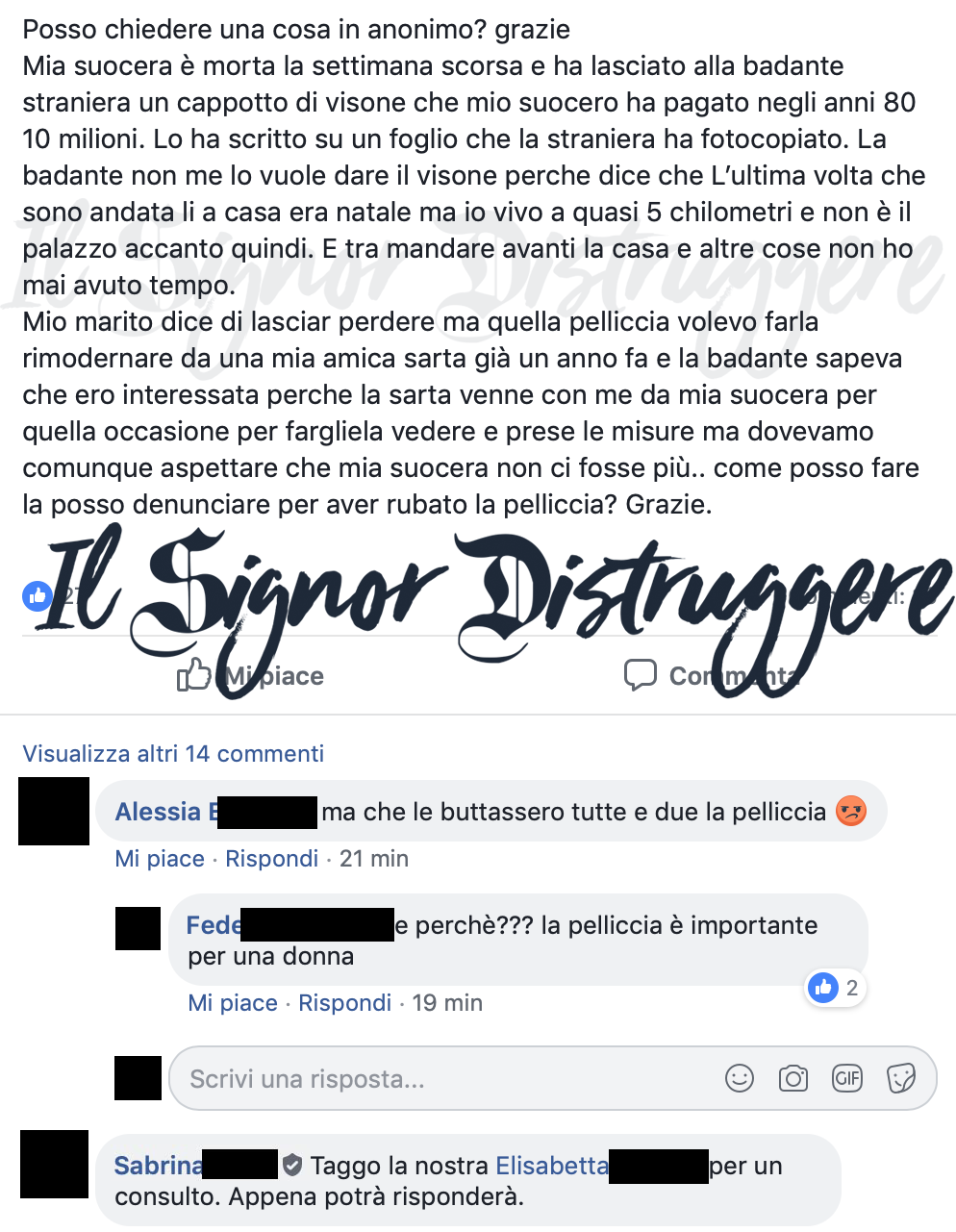Like Fede's reply with Mi piace
The height and width of the screenshot is (1232, 956).
tap(233, 1002)
